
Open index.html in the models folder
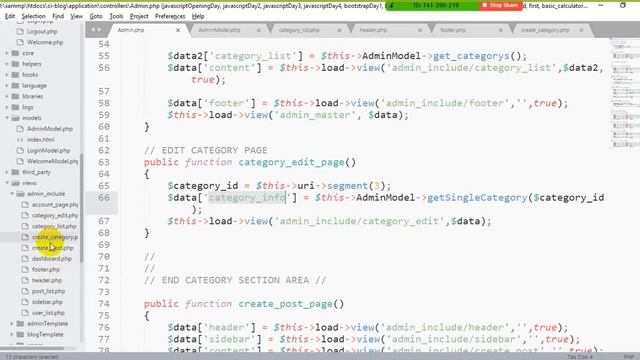tap(41, 140)
